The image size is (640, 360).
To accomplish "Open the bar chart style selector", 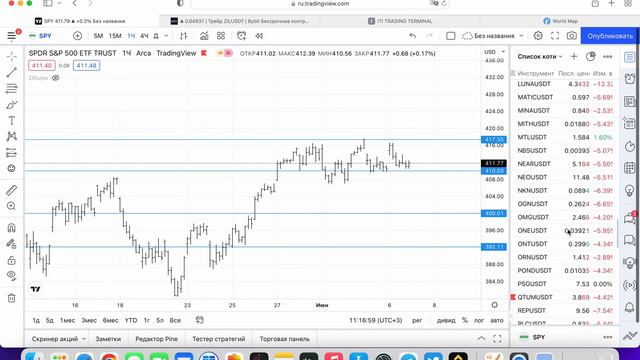I will pos(183,36).
